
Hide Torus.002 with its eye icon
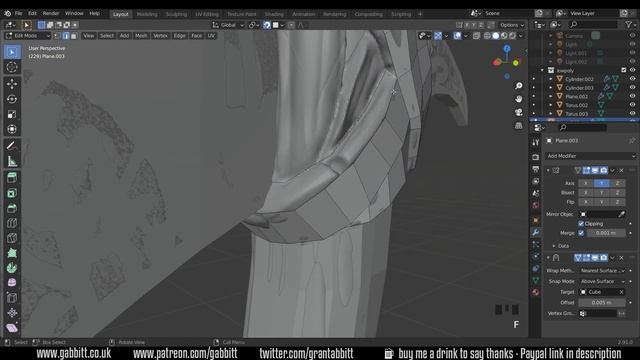[632, 105]
